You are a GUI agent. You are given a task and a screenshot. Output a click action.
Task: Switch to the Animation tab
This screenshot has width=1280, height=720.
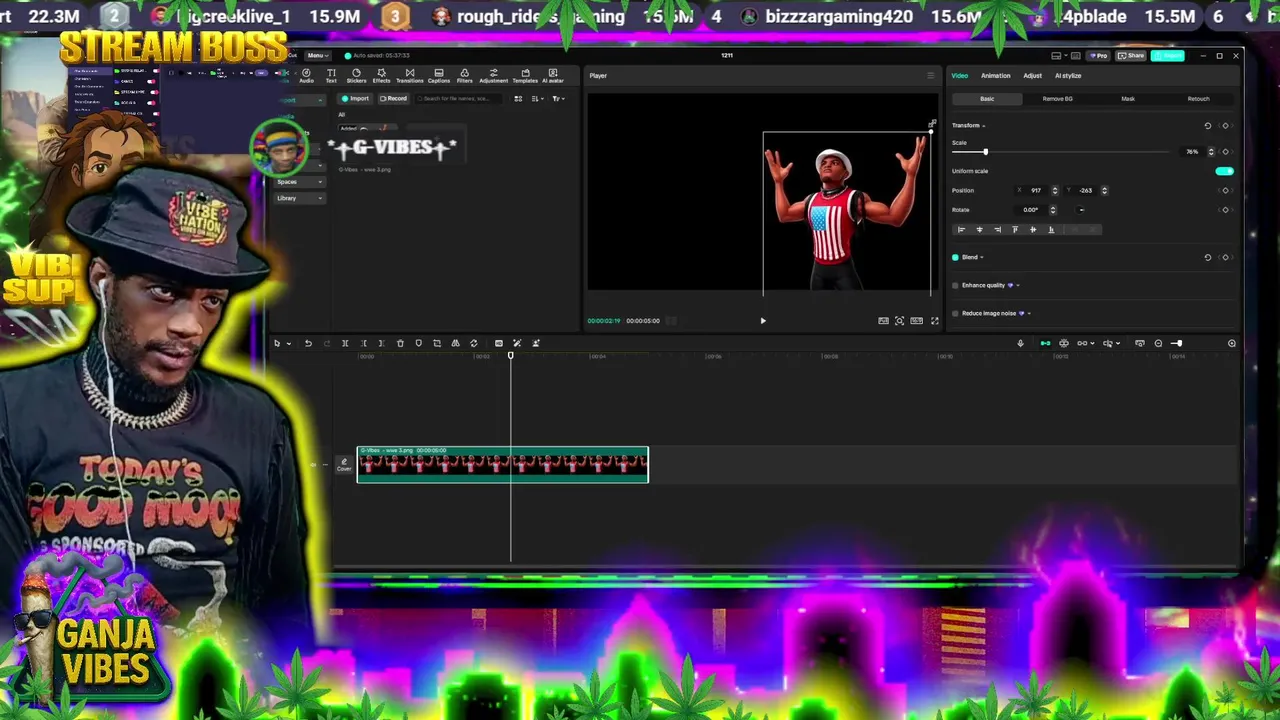click(995, 75)
